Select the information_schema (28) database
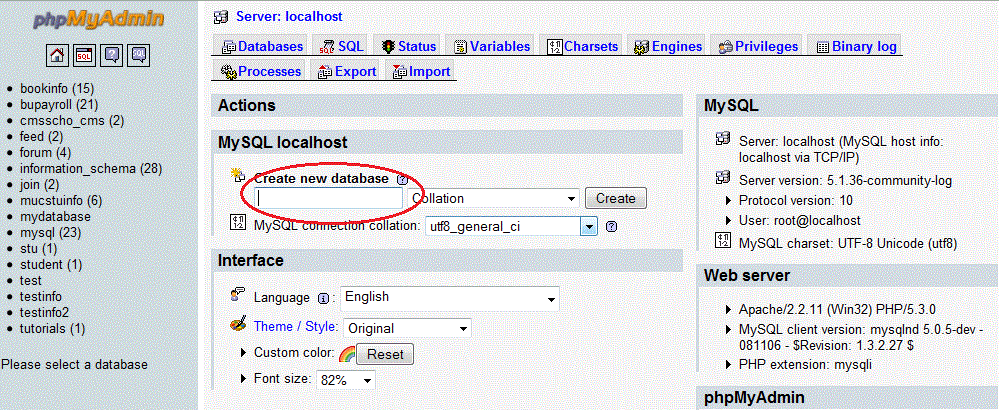This screenshot has width=999, height=410. (x=91, y=169)
